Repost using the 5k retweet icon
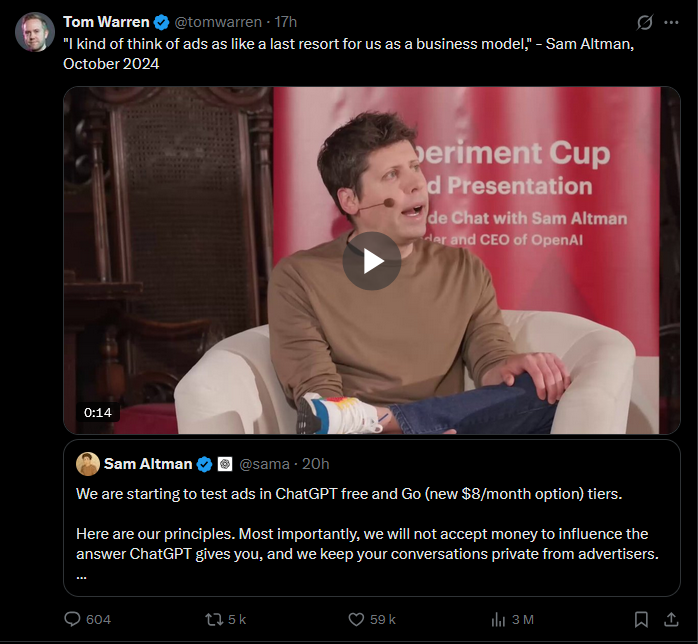 (214, 619)
